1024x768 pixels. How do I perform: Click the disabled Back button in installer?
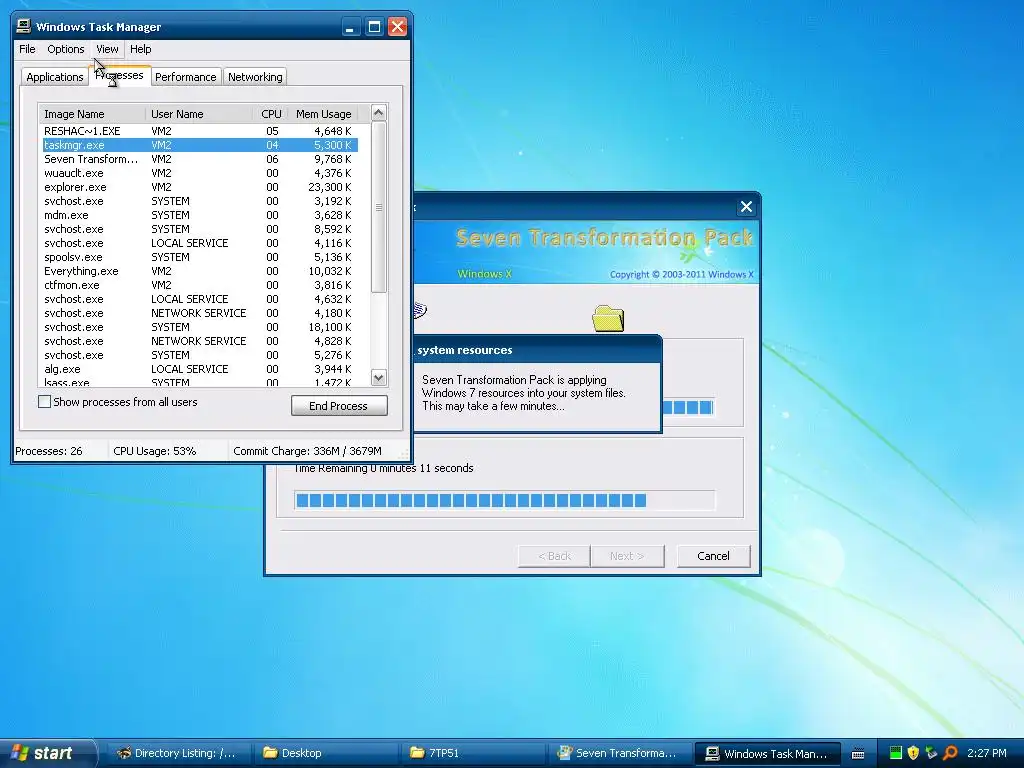tap(554, 556)
